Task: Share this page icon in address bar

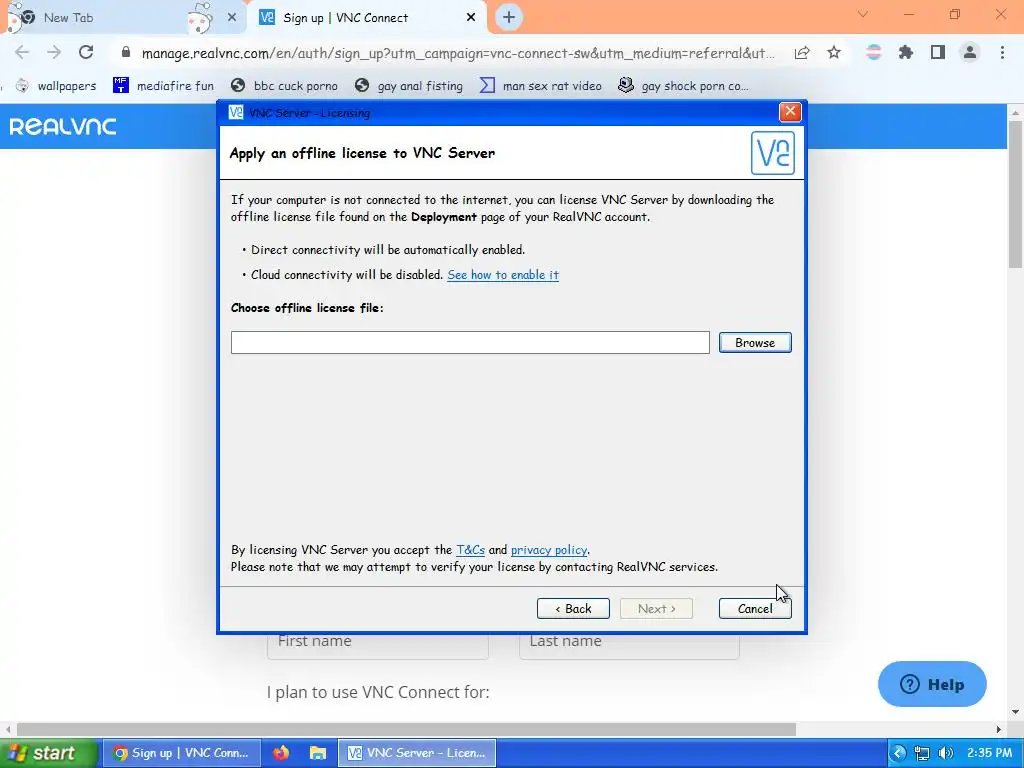Action: (x=802, y=52)
